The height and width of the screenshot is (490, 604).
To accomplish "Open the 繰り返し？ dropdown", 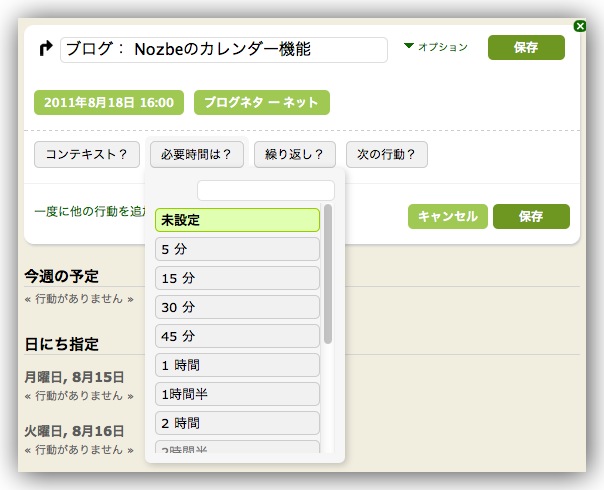I will (x=294, y=155).
